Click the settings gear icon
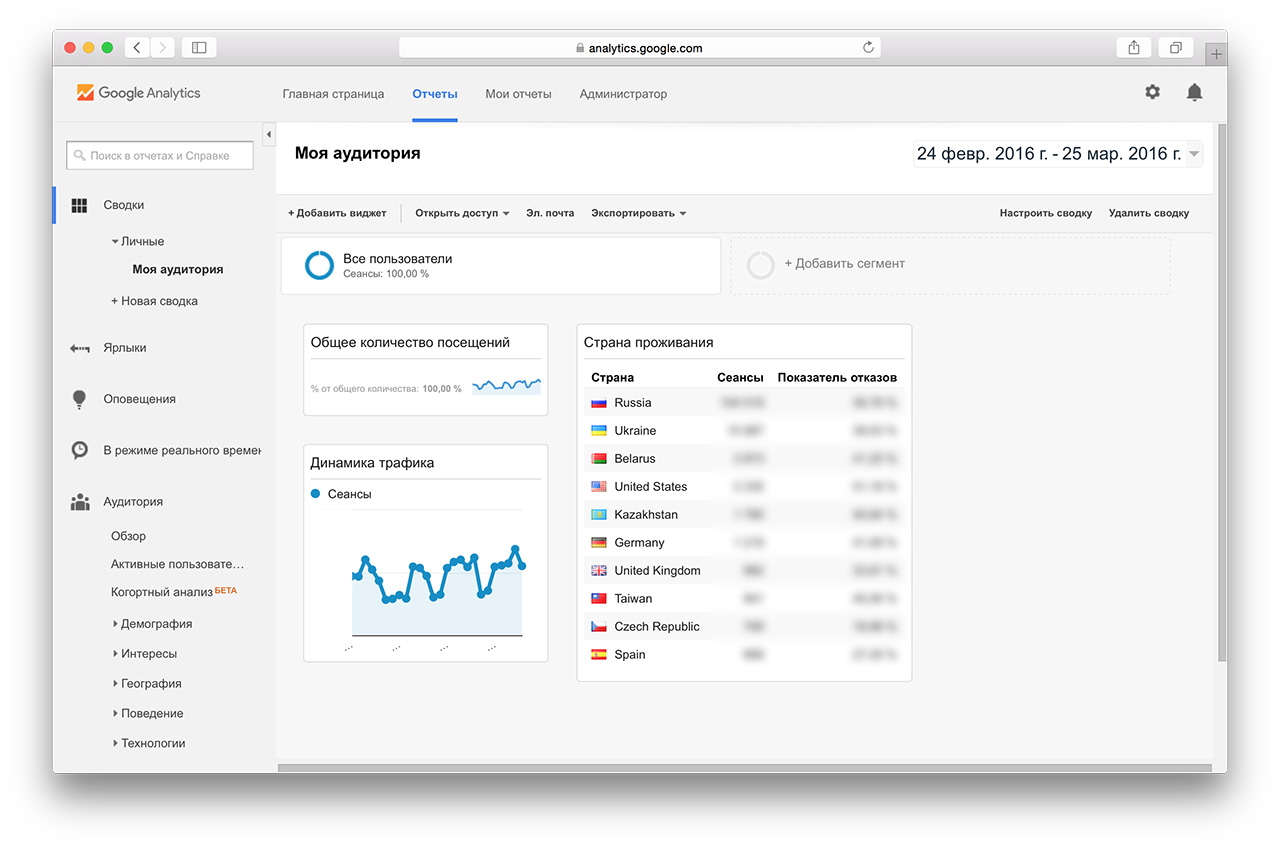Viewport: 1280px width, 848px height. [1153, 92]
